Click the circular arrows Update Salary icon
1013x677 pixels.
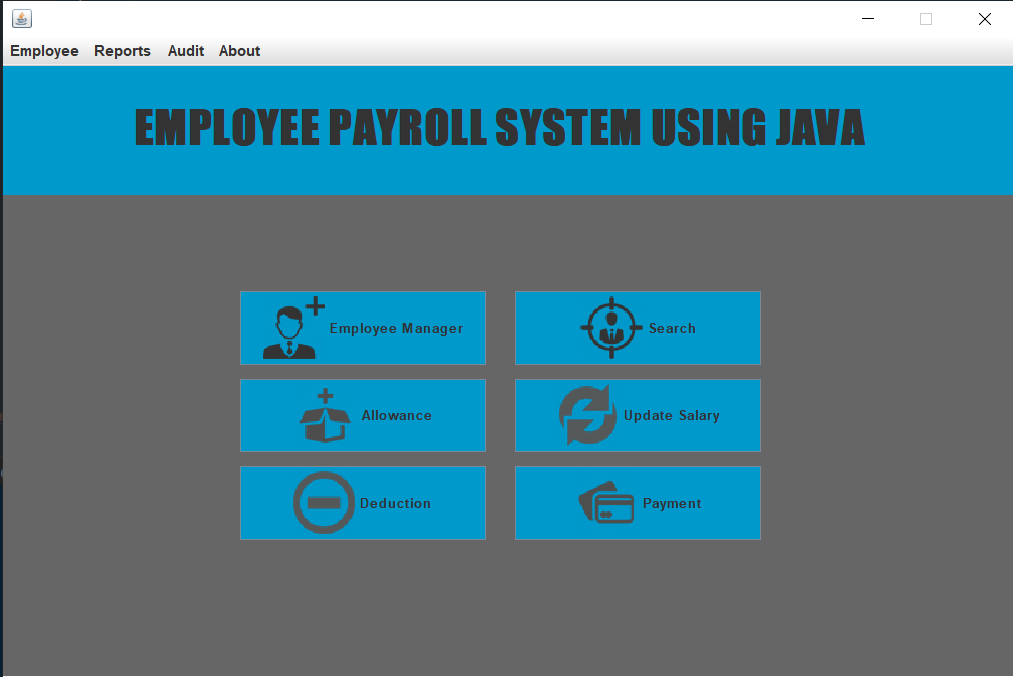coord(588,416)
